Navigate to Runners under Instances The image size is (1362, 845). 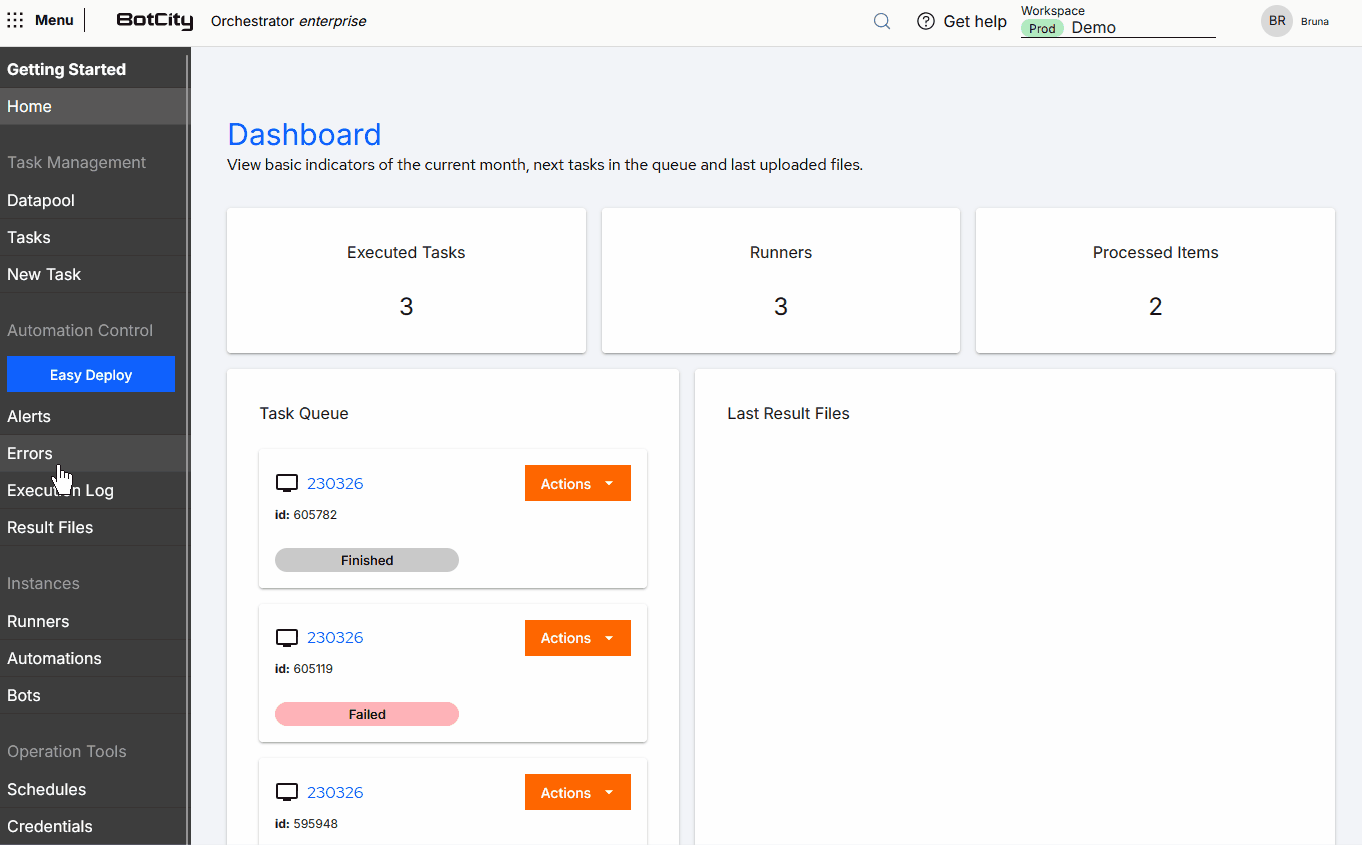[38, 621]
